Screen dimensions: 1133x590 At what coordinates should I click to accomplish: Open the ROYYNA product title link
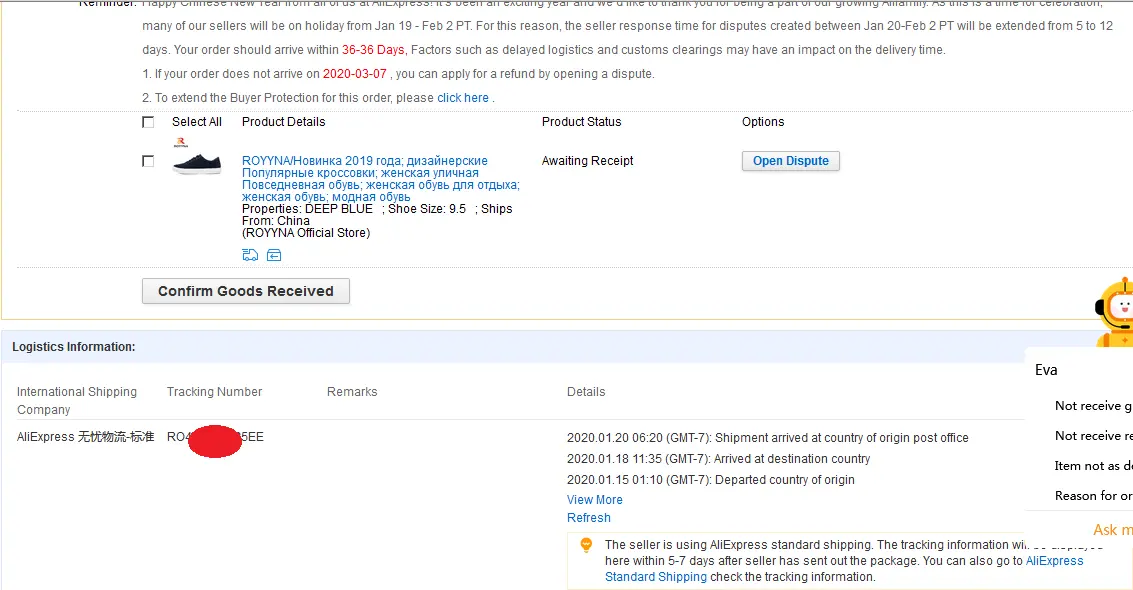pyautogui.click(x=380, y=178)
